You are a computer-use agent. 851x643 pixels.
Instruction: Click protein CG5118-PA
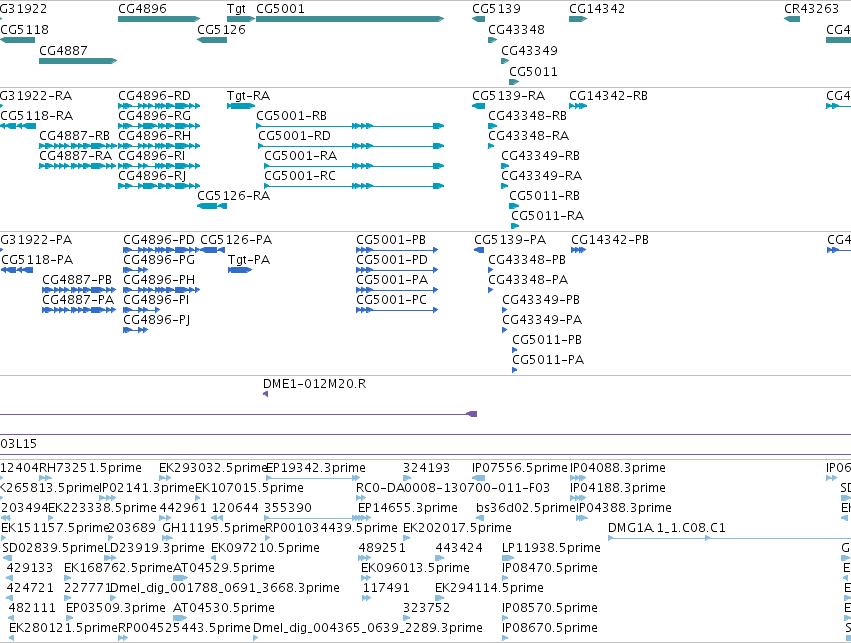point(17,270)
